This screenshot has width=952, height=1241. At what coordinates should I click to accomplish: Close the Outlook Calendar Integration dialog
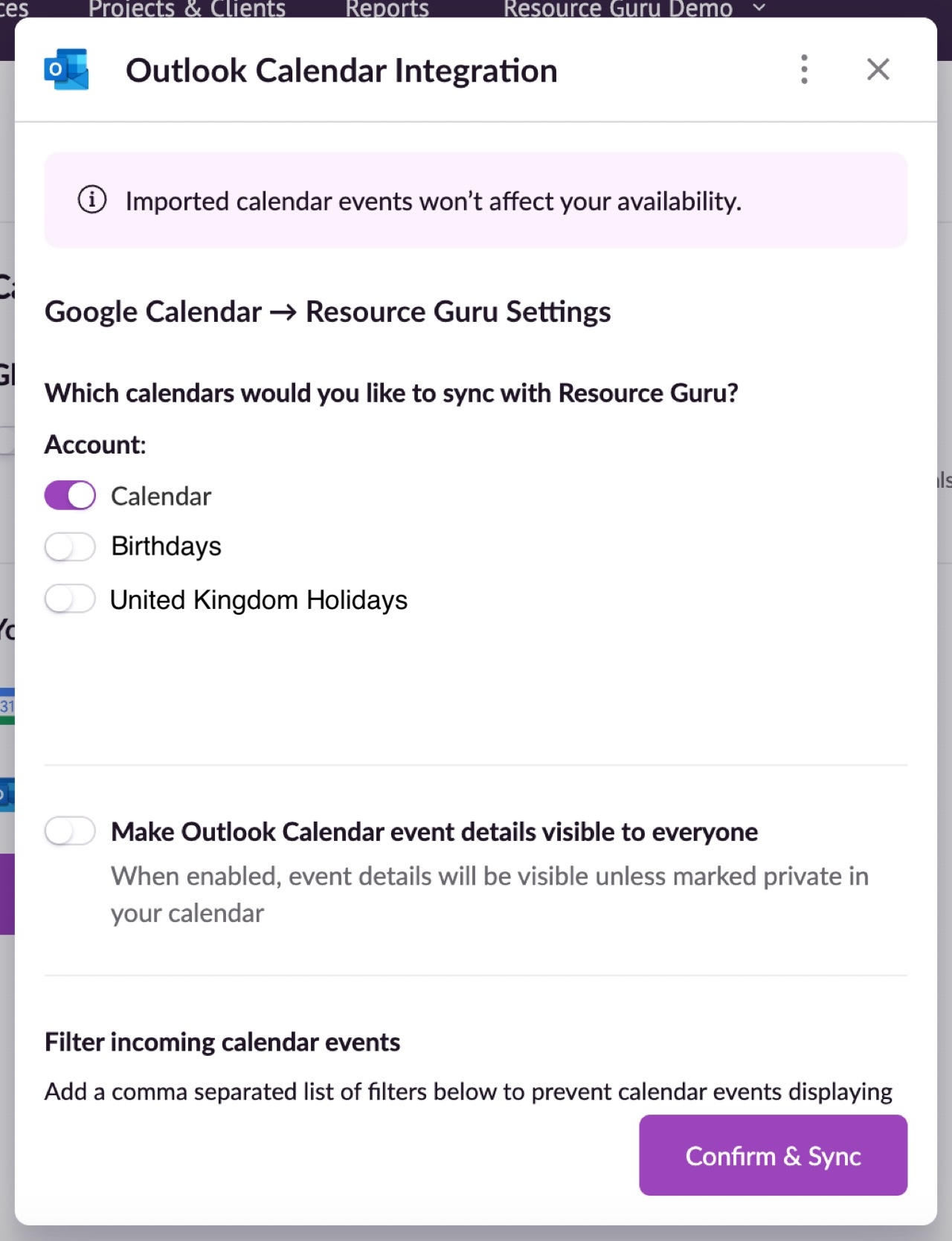(x=878, y=69)
